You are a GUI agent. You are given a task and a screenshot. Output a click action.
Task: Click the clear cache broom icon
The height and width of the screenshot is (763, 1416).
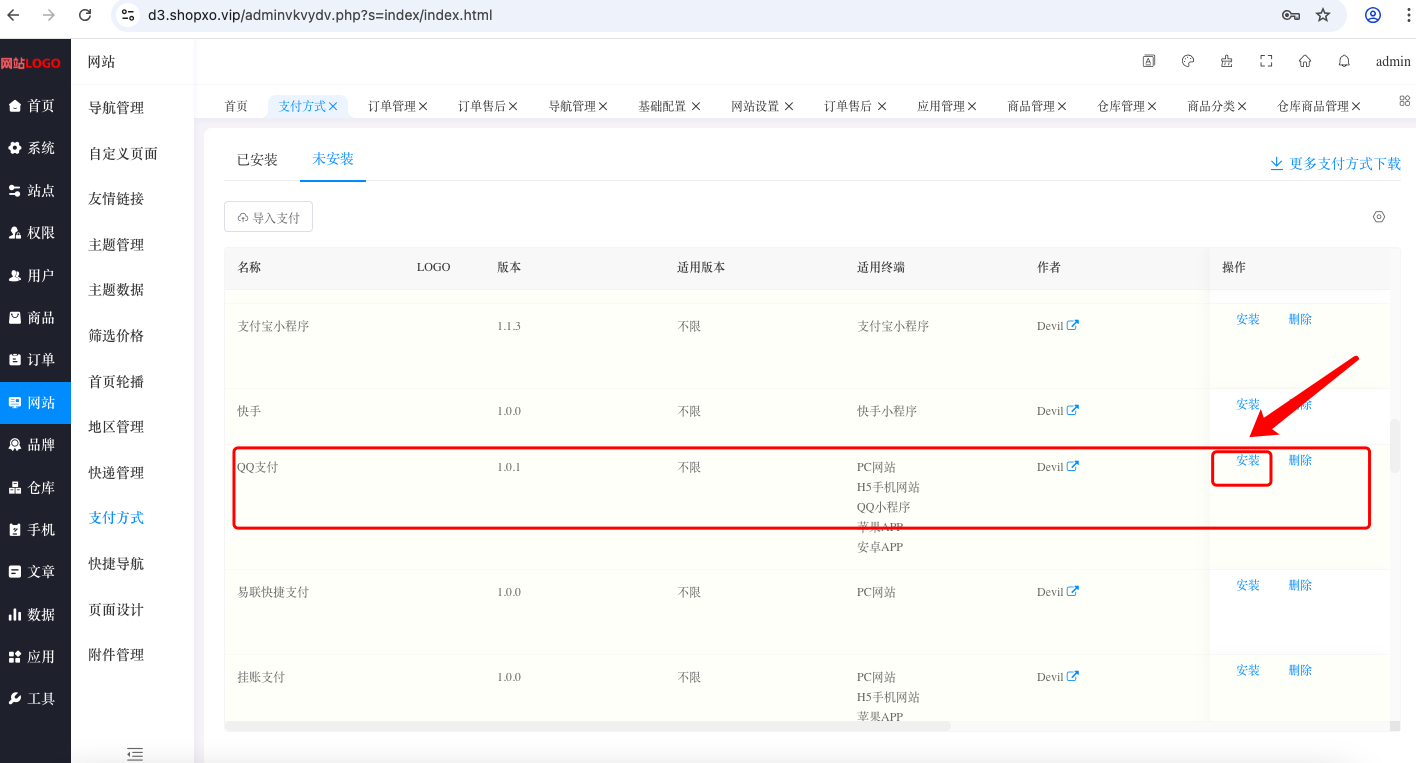1227,61
